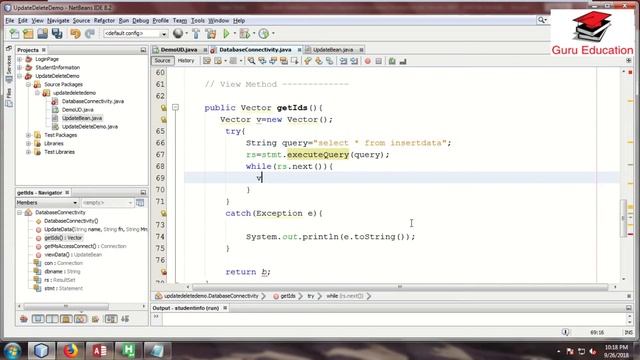
Task: Click the lightbulb hint icon beside catch line
Action: [x=163, y=213]
